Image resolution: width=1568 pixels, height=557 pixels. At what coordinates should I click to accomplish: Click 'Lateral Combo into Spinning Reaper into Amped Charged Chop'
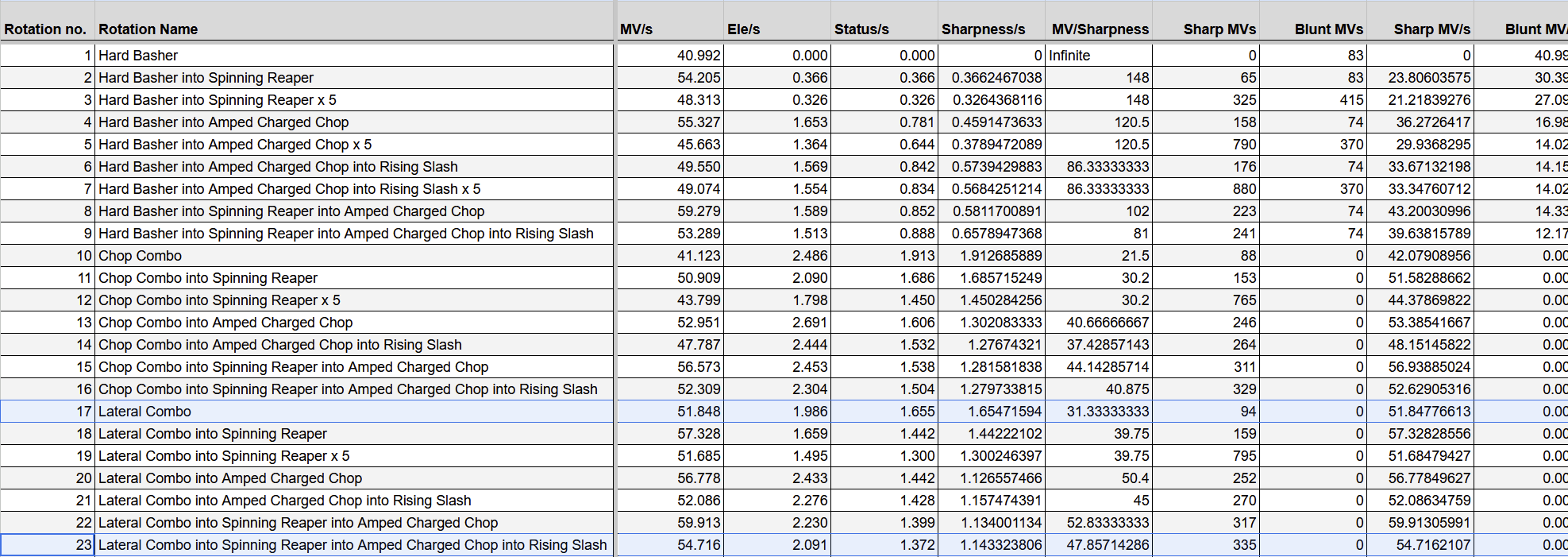[x=354, y=523]
